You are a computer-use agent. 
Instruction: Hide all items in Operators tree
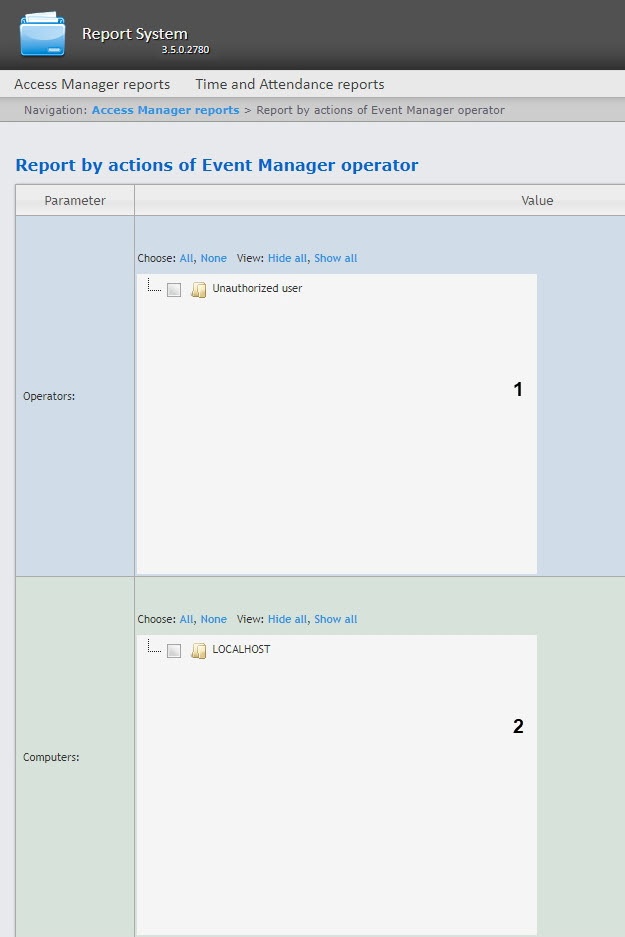click(287, 258)
